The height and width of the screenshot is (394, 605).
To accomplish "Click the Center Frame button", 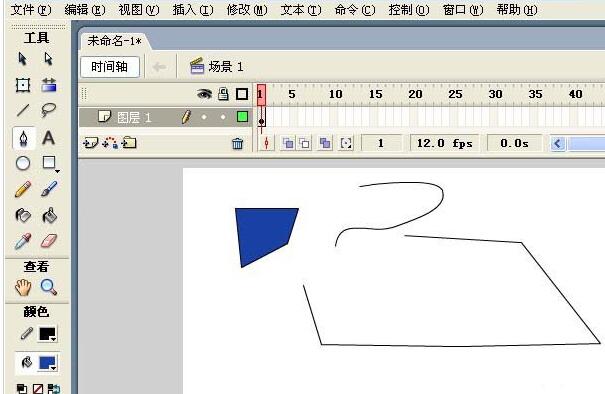I will point(266,143).
